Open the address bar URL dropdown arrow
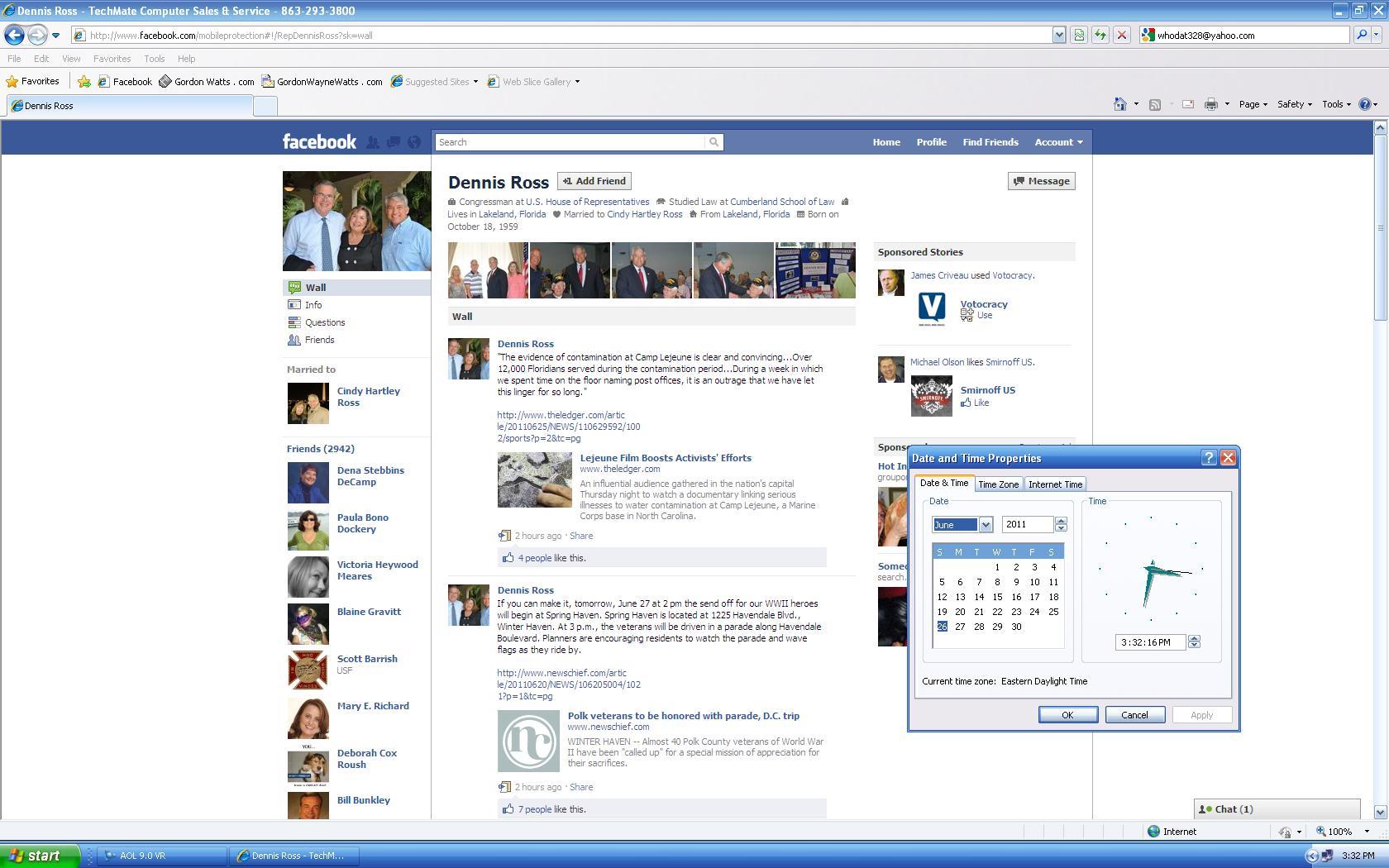 1059,35
